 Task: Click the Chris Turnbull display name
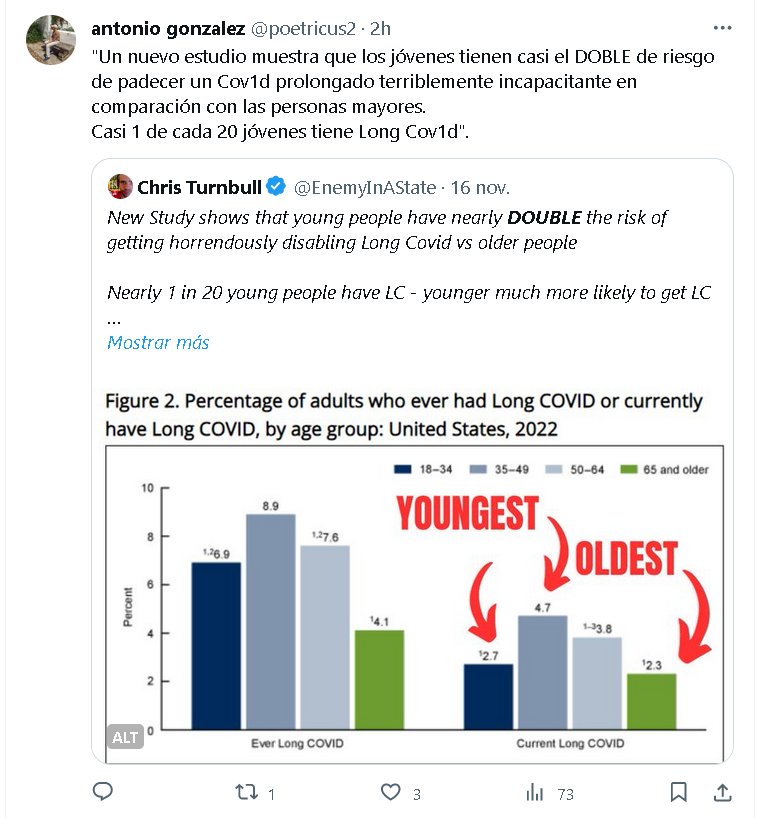[198, 187]
